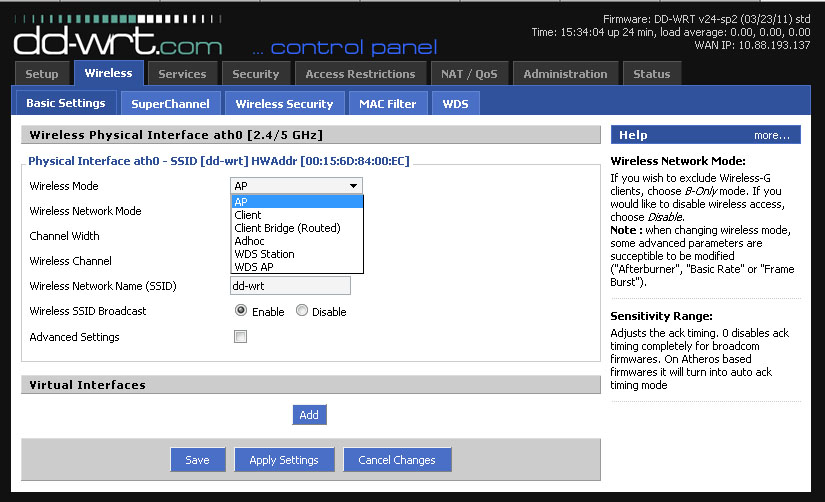Tick the Advanced Settings checkbox
This screenshot has width=825, height=502.
[240, 336]
